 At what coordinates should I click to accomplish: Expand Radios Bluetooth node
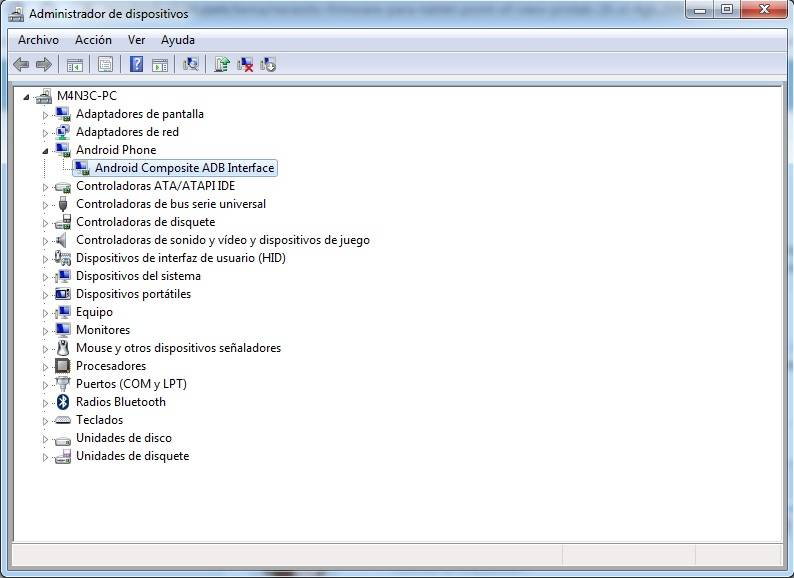point(45,403)
